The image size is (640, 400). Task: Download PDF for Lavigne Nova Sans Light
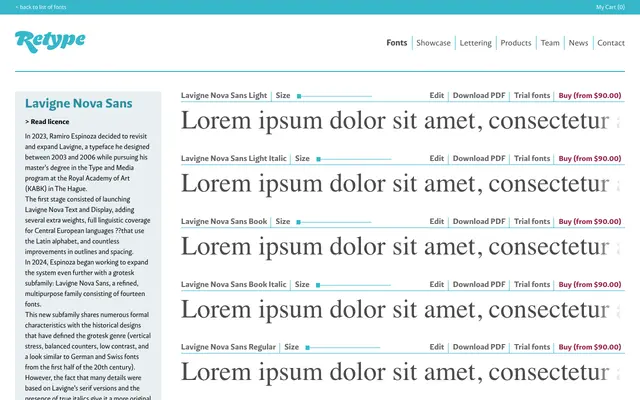[479, 96]
